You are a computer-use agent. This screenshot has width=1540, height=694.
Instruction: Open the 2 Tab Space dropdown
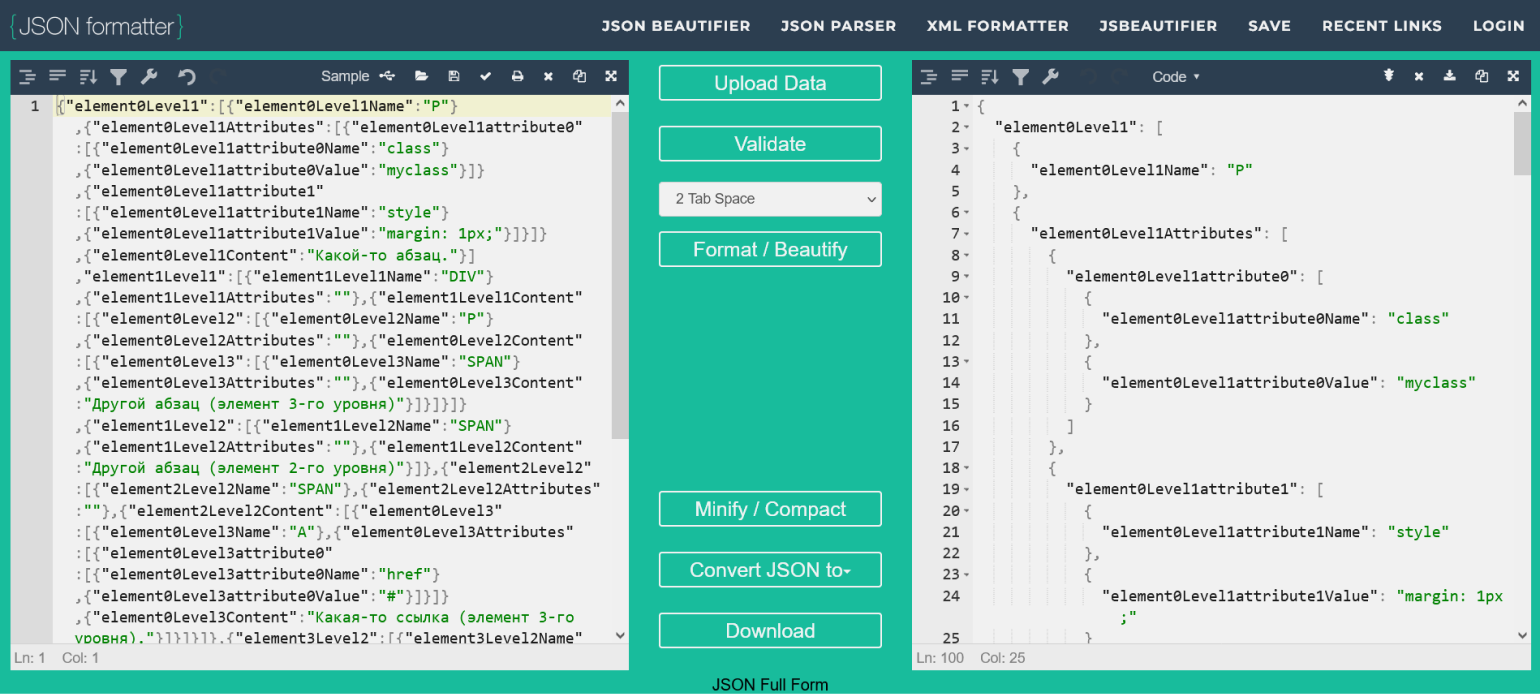(770, 199)
